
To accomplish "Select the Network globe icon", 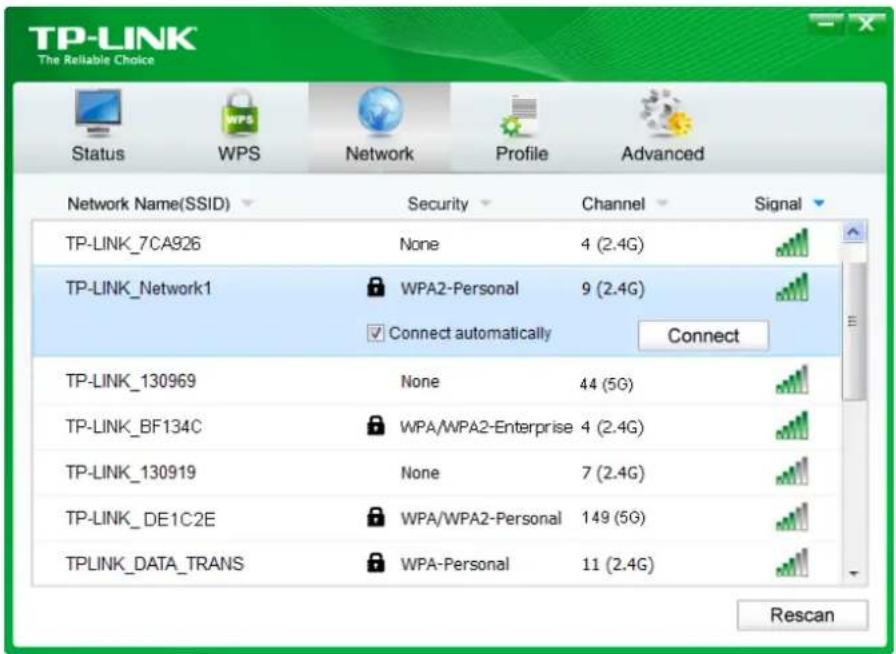I will click(380, 111).
